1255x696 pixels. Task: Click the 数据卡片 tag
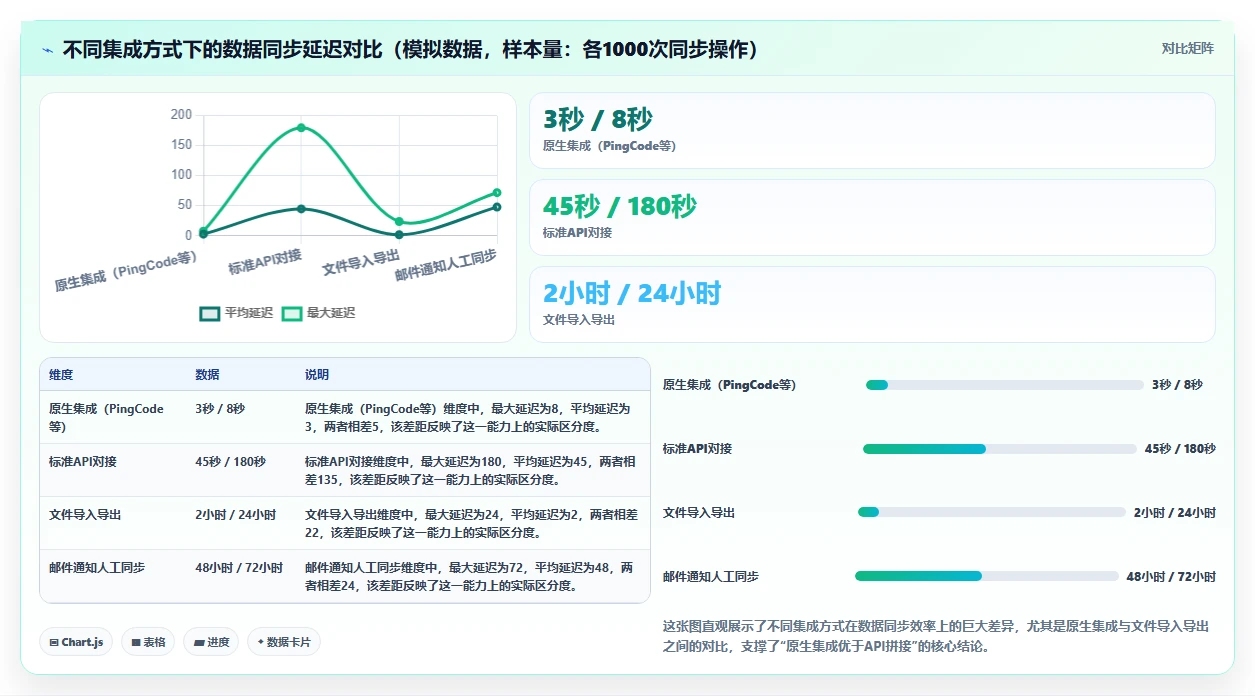tap(284, 642)
